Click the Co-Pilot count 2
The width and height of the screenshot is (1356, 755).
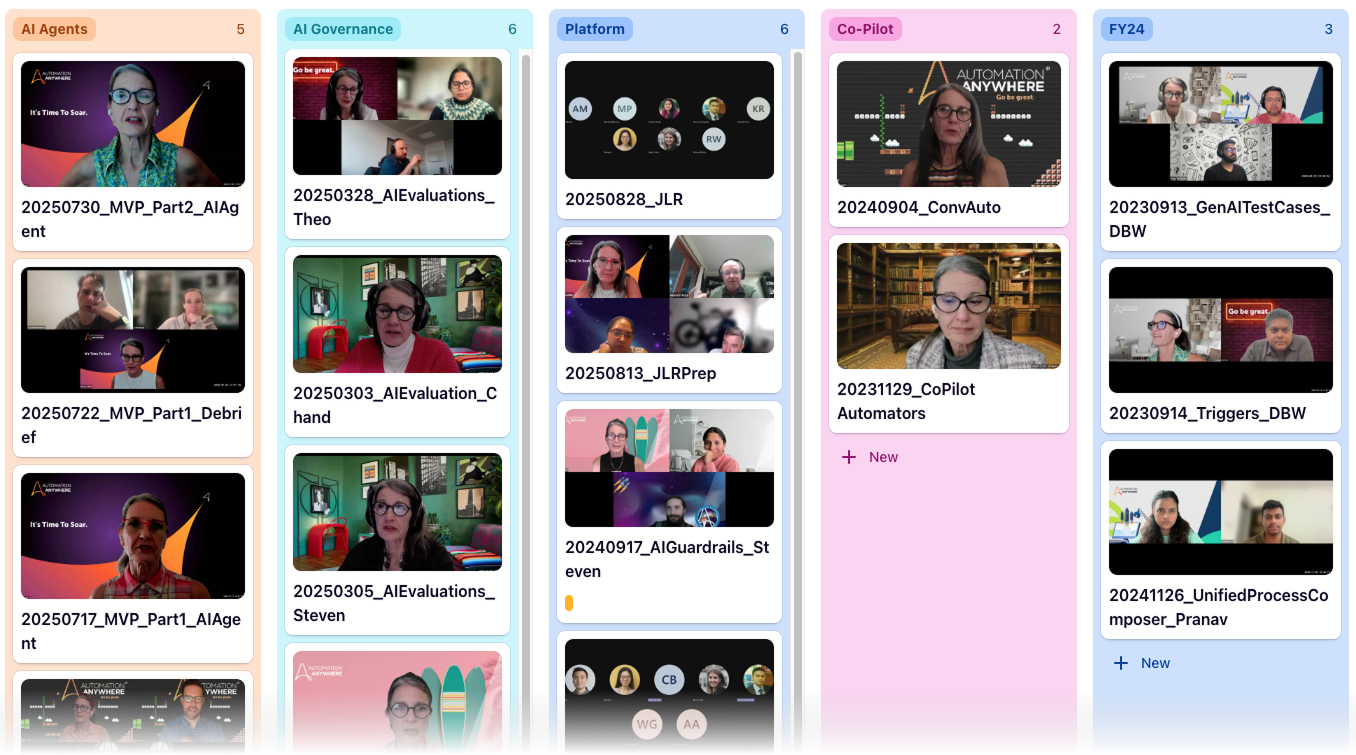click(x=1056, y=29)
